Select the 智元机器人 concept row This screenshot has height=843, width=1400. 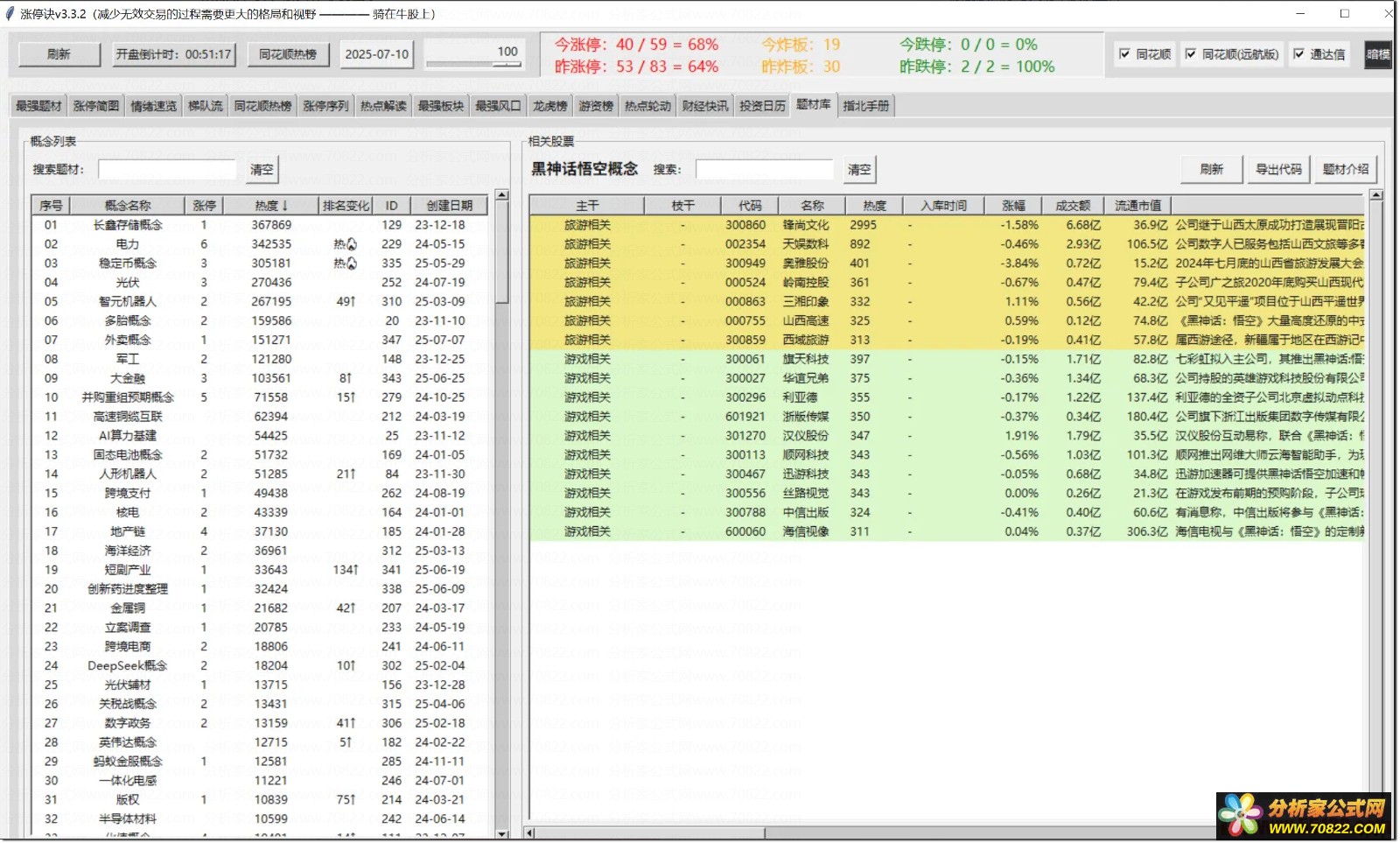click(x=261, y=302)
